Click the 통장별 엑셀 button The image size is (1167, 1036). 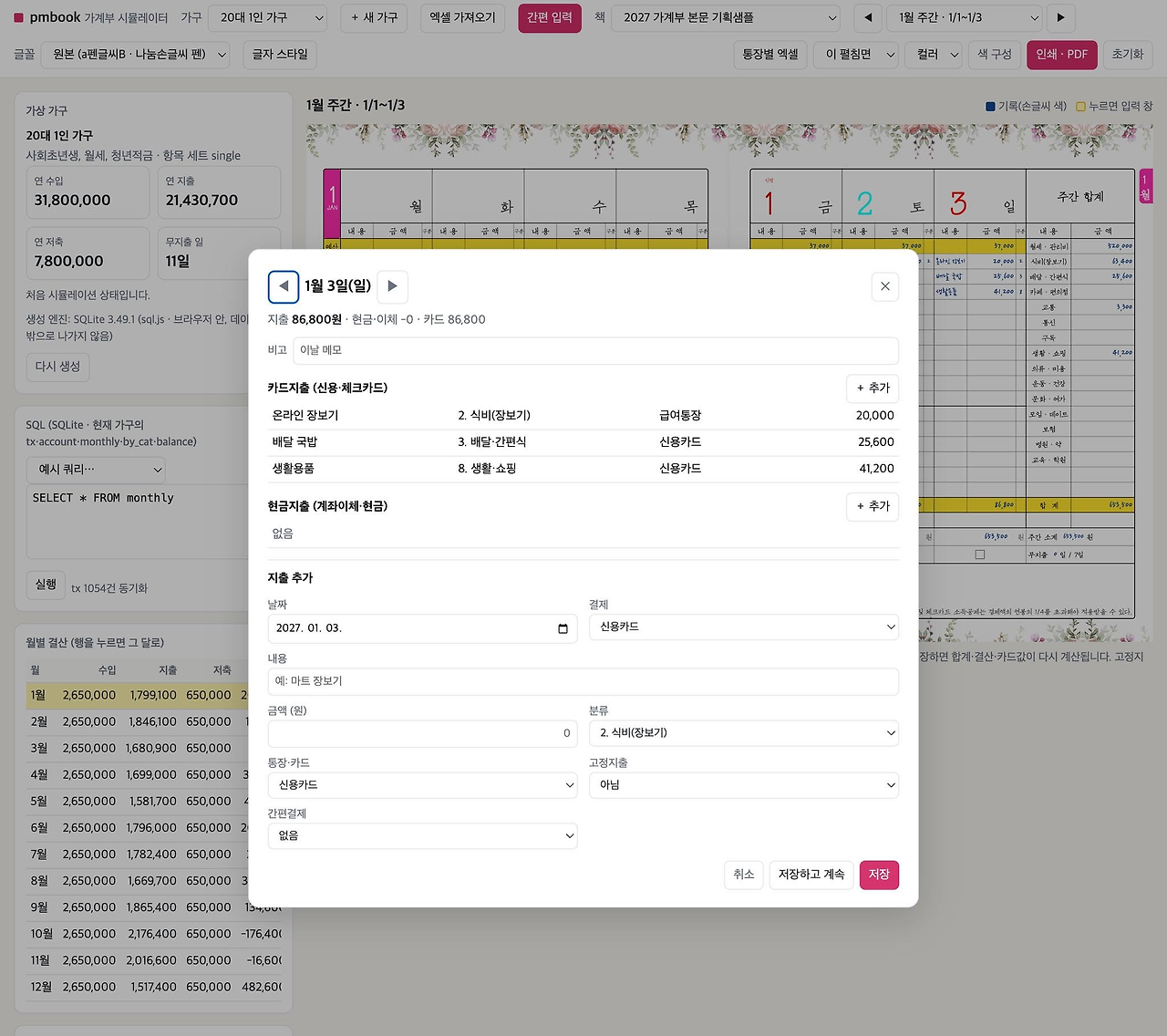pyautogui.click(x=769, y=55)
